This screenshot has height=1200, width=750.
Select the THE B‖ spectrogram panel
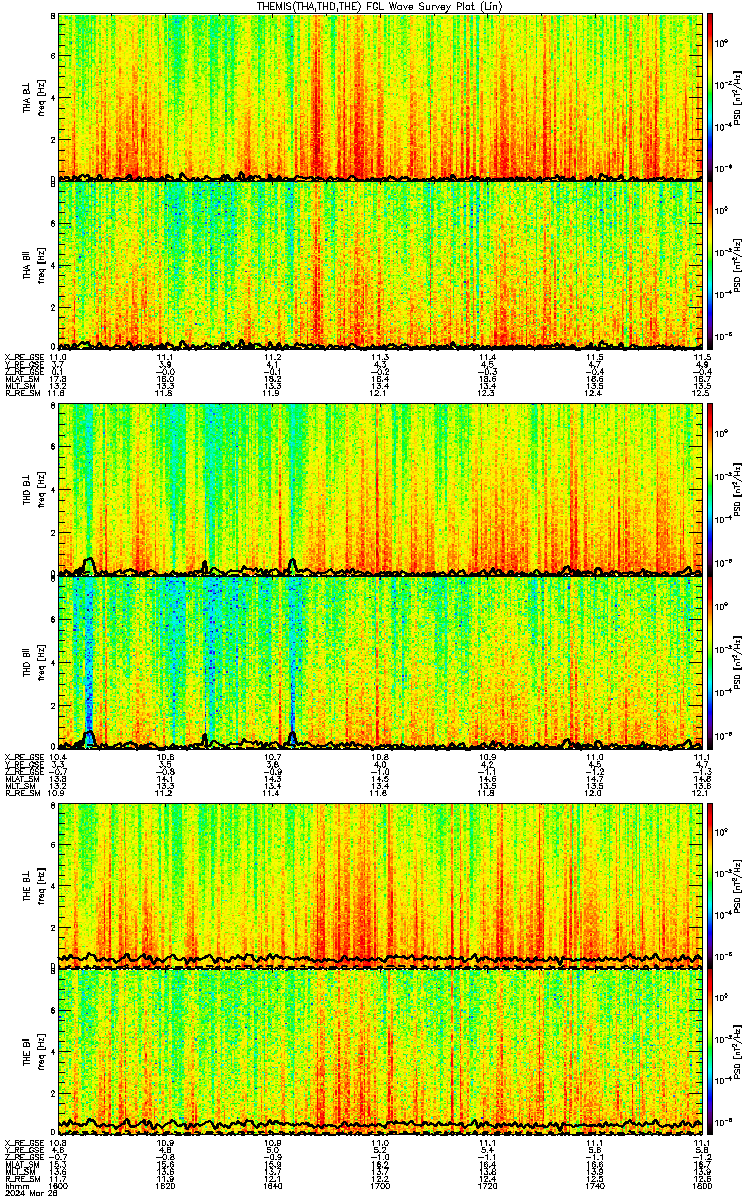pyautogui.click(x=381, y=1053)
